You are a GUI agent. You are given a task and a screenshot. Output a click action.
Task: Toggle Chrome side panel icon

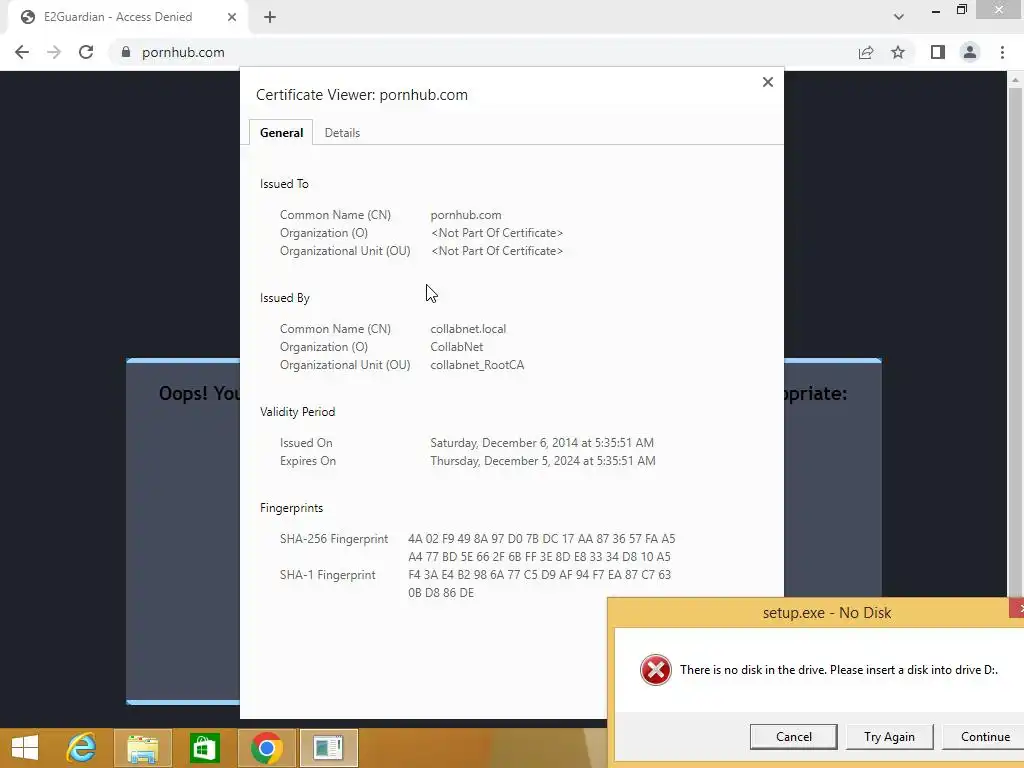point(938,52)
